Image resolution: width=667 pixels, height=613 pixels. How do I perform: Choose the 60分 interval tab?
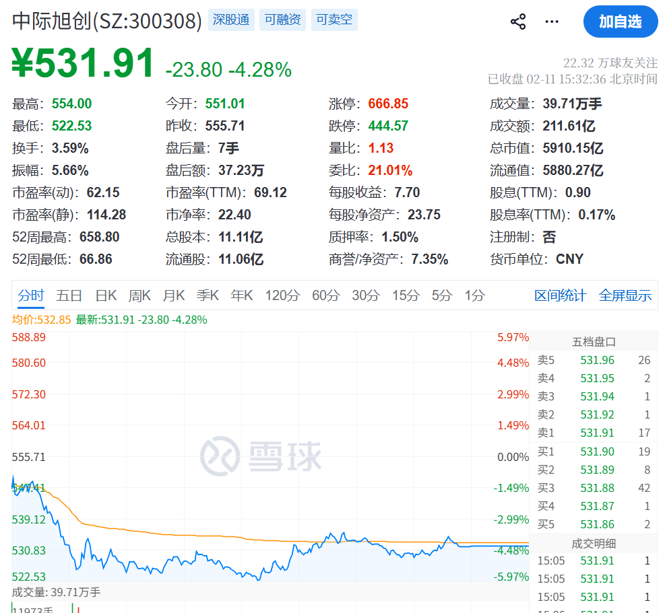click(x=326, y=295)
